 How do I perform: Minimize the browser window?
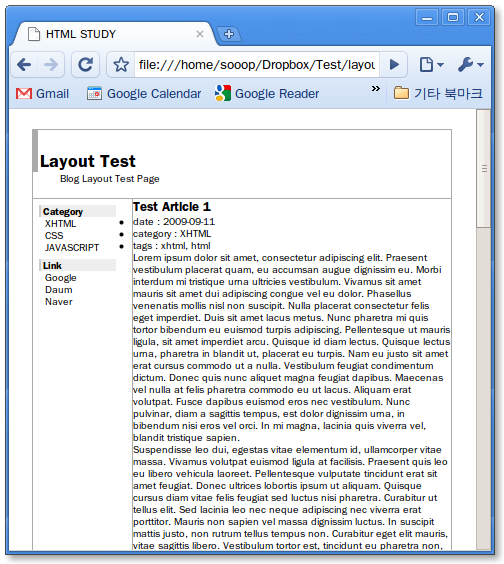(427, 17)
